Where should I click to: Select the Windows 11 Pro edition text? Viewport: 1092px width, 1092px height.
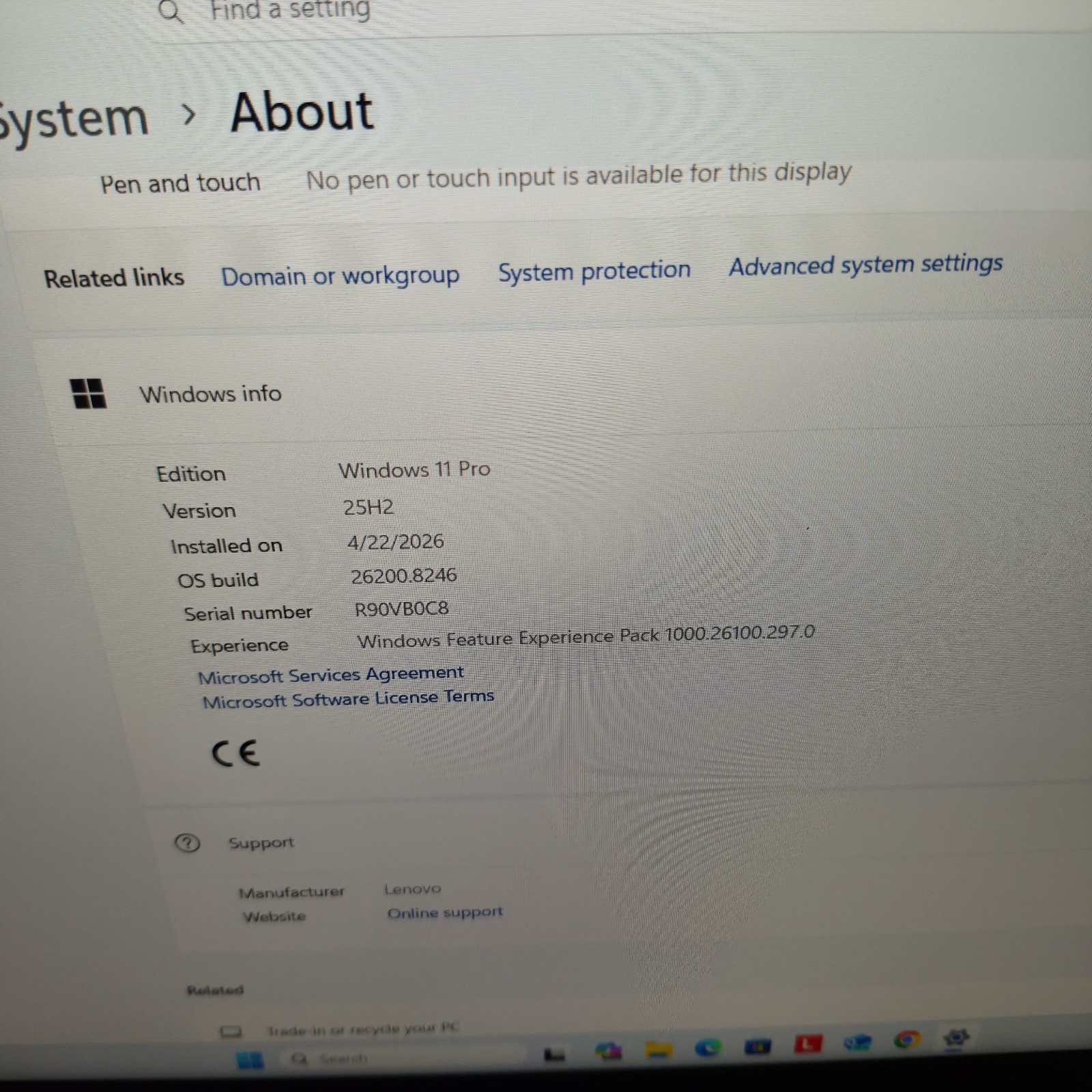pyautogui.click(x=414, y=470)
